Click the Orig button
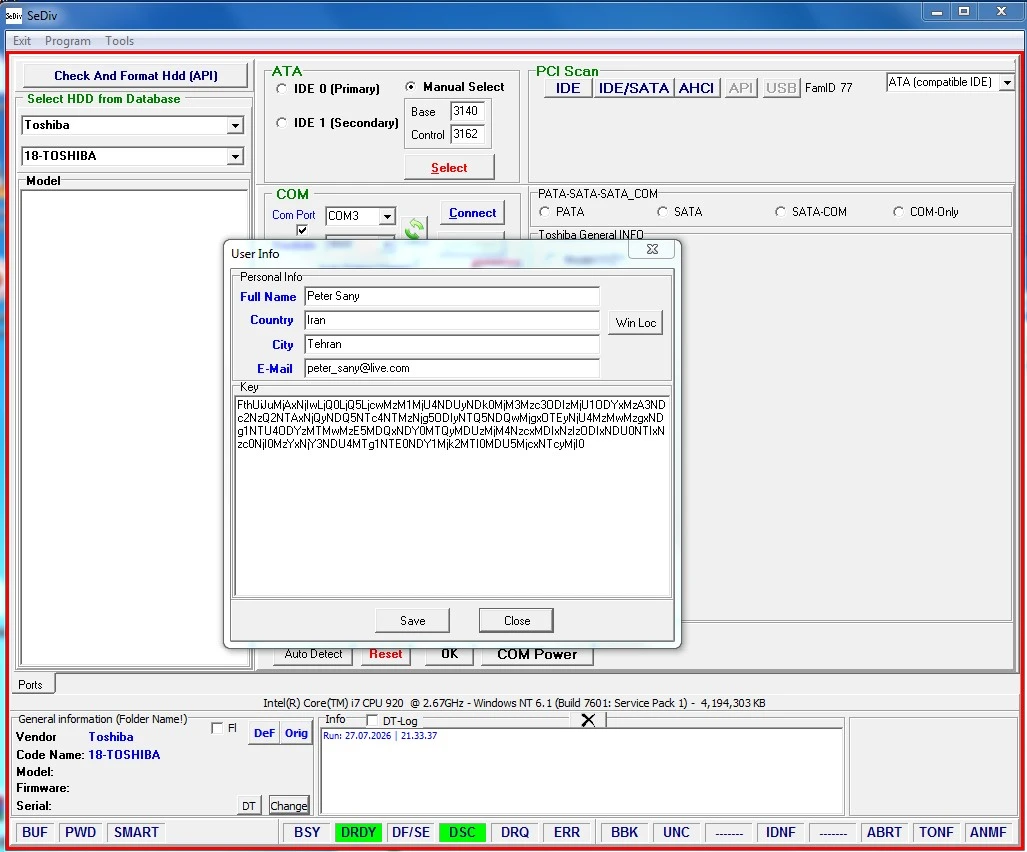1027x852 pixels. coord(296,733)
